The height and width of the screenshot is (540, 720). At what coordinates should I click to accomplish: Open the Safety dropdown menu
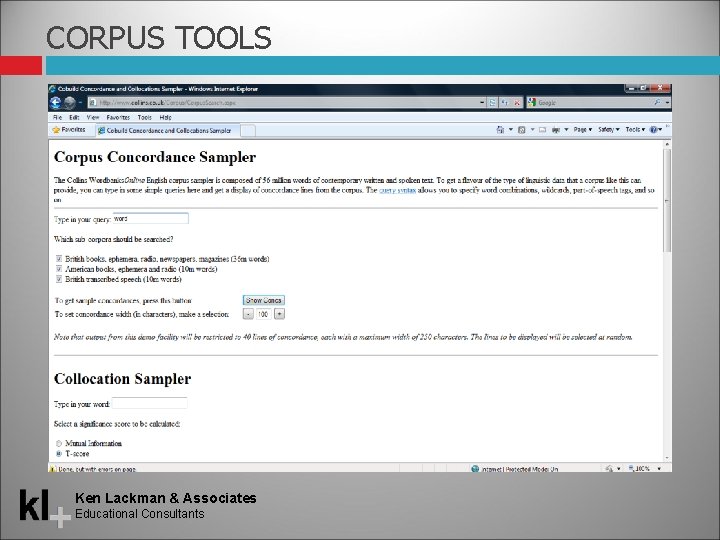[x=608, y=130]
